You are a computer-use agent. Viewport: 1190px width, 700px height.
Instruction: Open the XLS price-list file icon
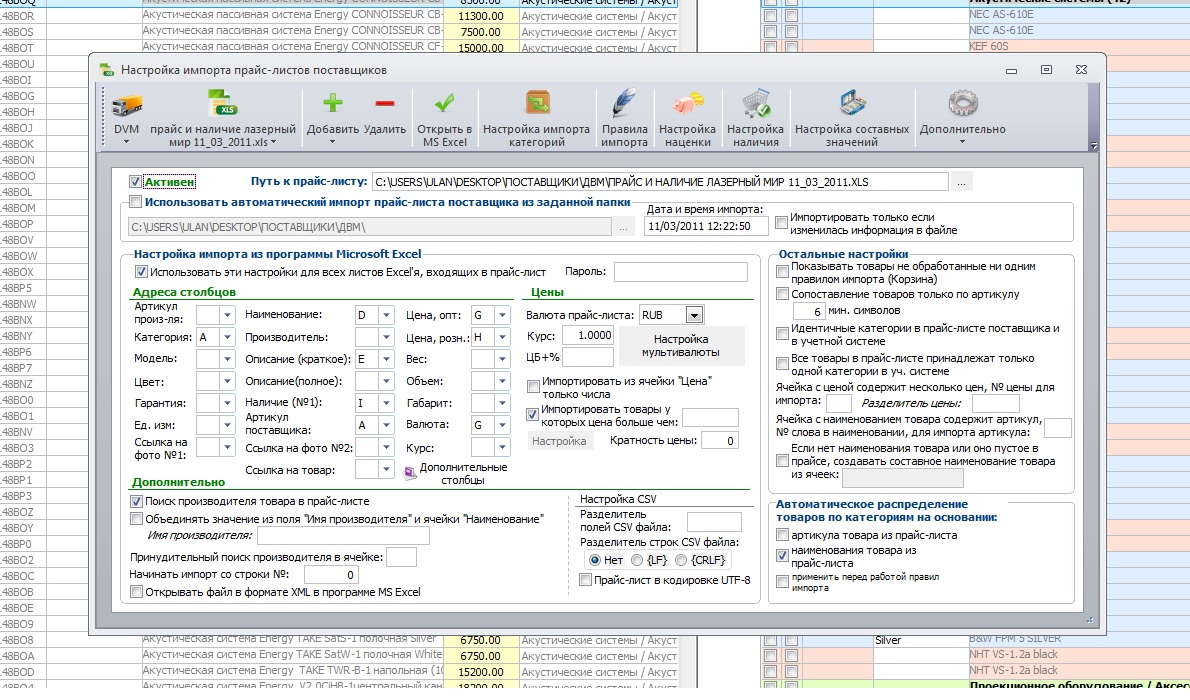point(222,103)
